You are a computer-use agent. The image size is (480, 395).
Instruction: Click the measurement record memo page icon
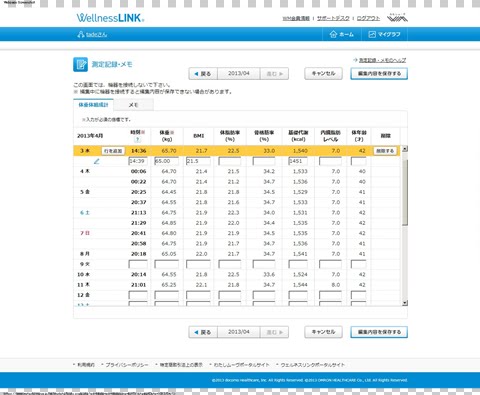tap(80, 64)
